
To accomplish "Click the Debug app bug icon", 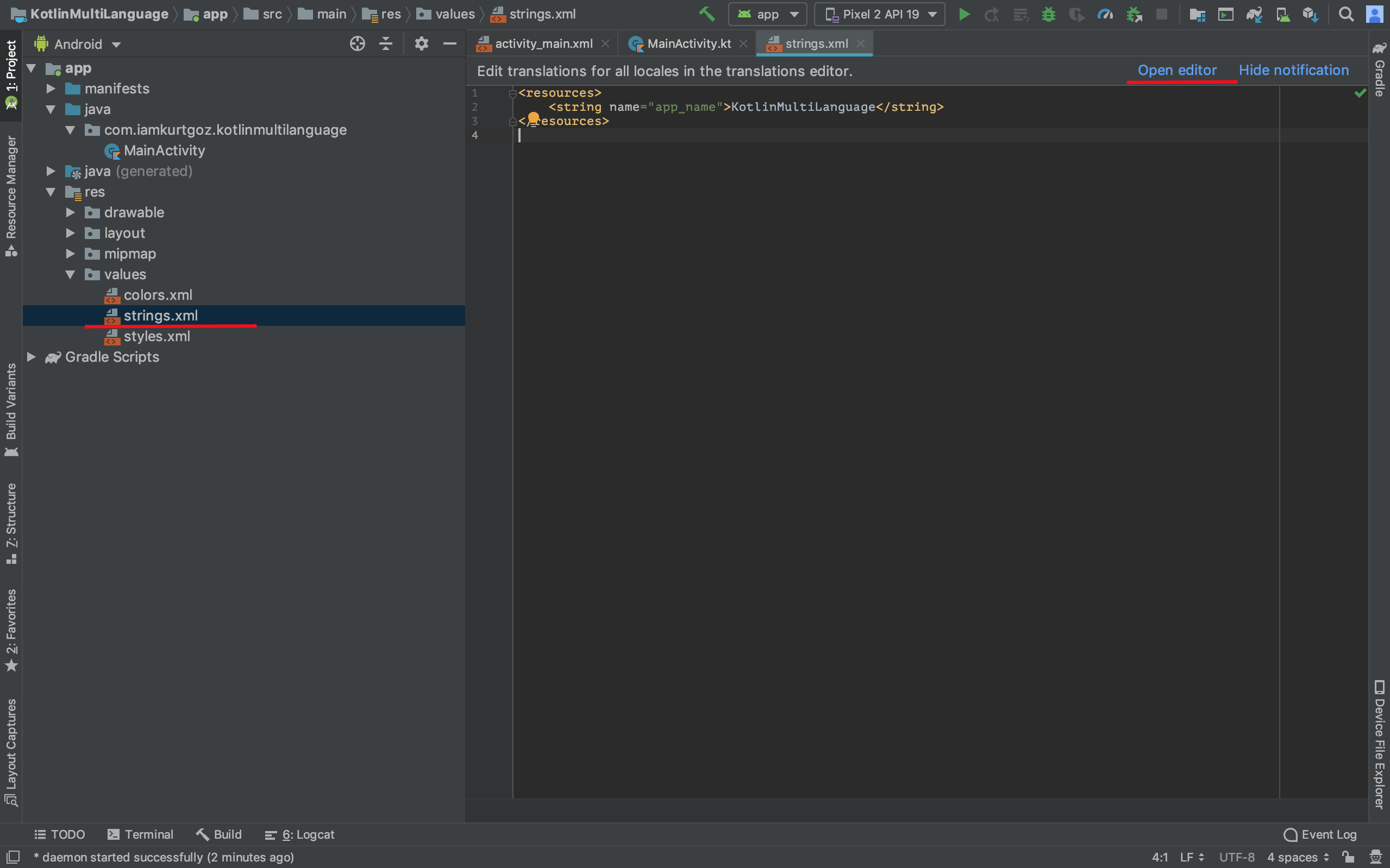I will (1048, 14).
